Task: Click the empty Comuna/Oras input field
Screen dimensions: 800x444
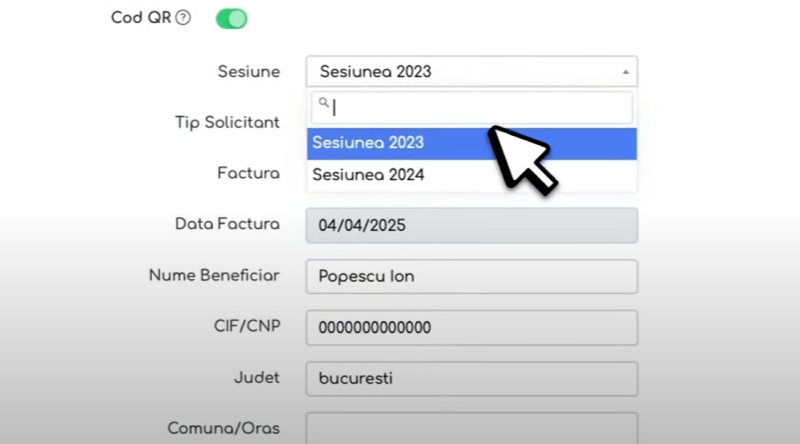Action: coord(471,428)
